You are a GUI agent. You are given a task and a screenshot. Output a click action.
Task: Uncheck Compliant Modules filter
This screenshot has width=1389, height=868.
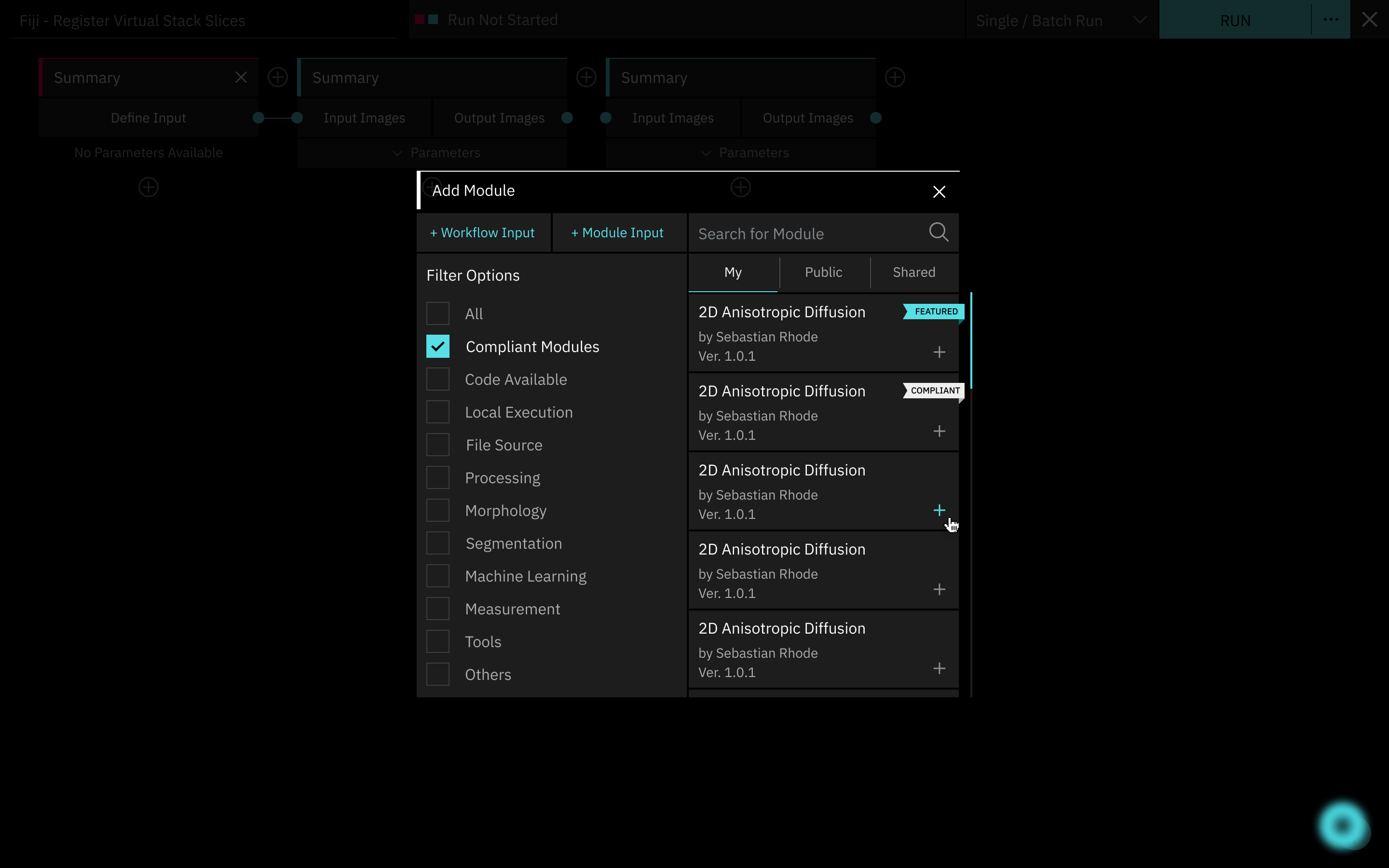coord(438,346)
